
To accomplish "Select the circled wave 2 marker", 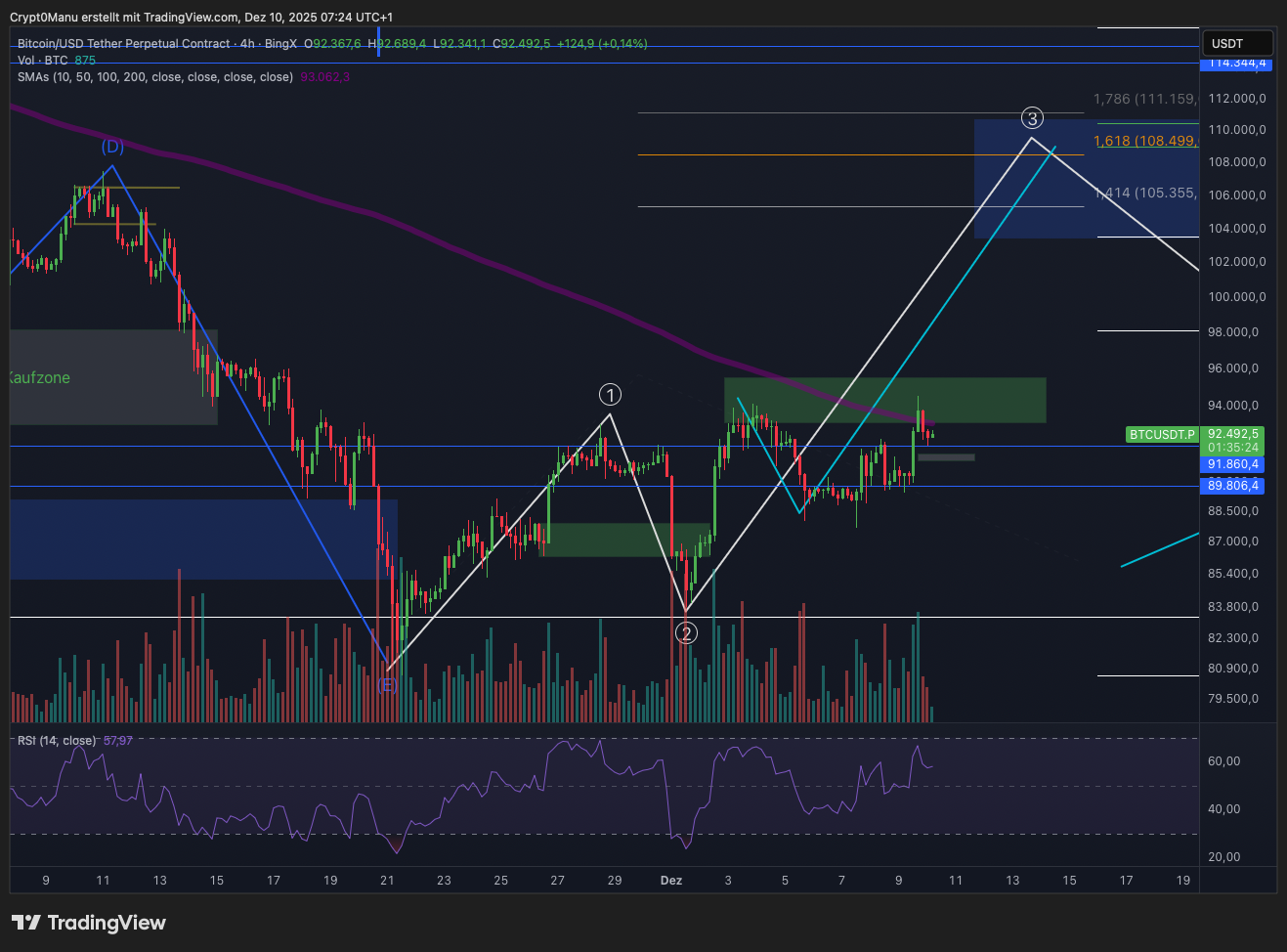I will tap(686, 633).
